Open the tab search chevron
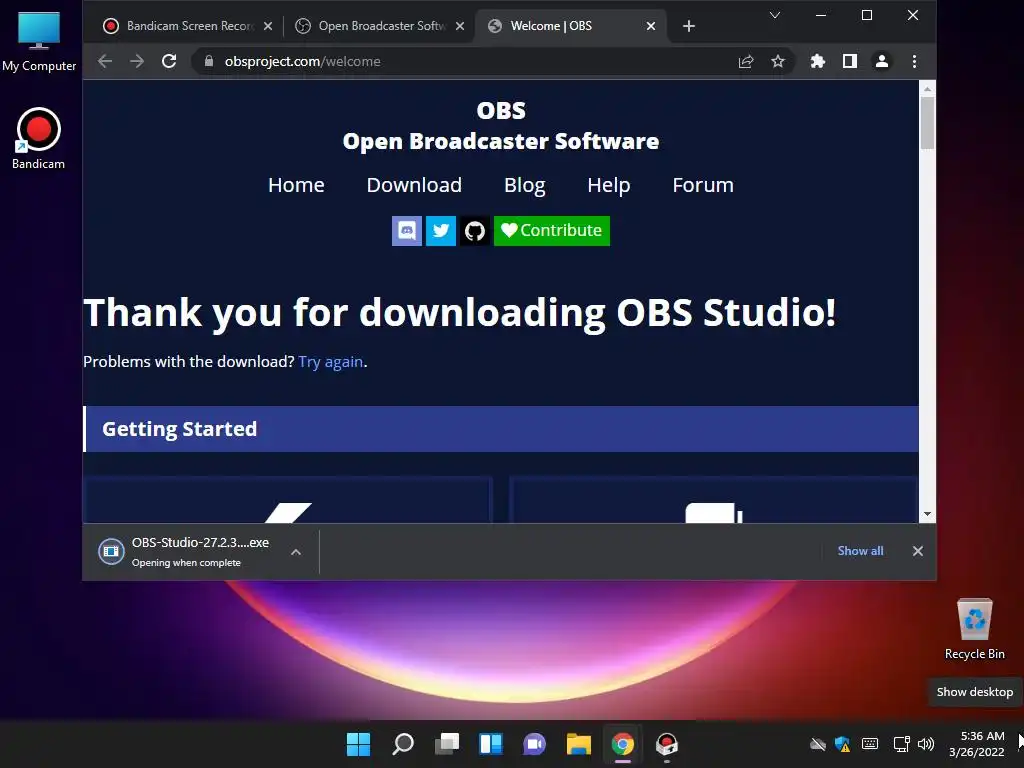 tap(775, 15)
